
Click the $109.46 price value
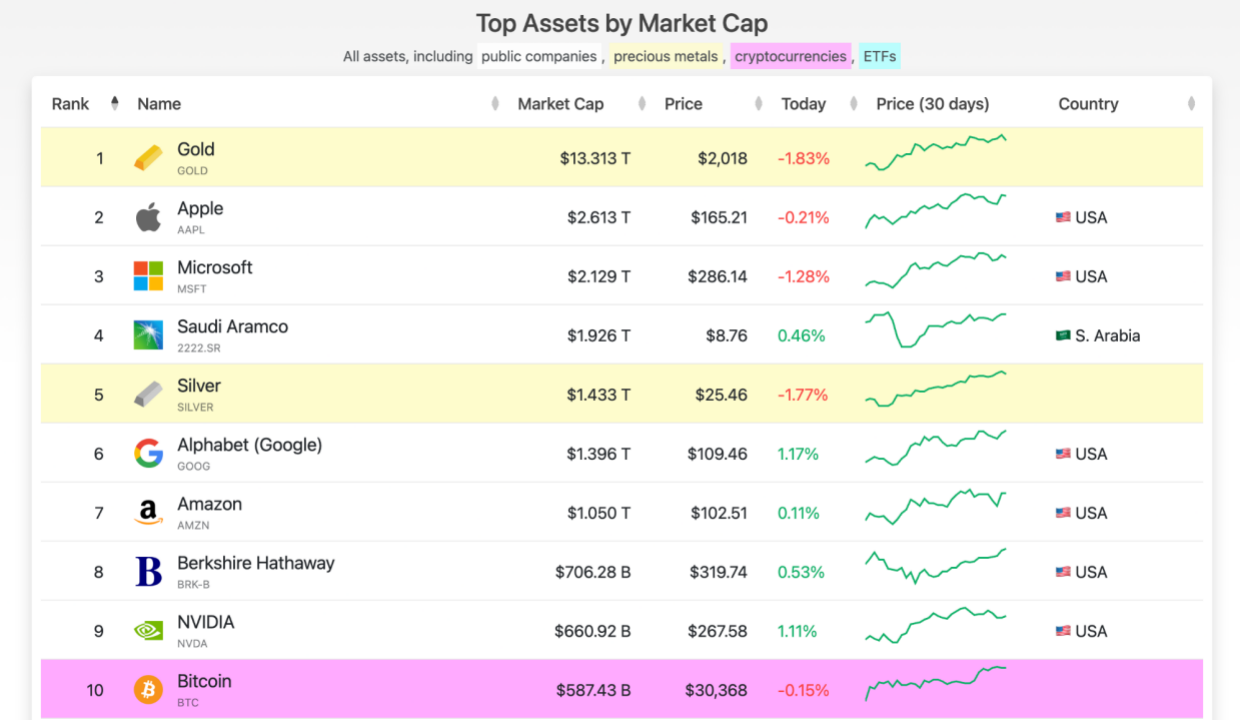click(x=717, y=453)
